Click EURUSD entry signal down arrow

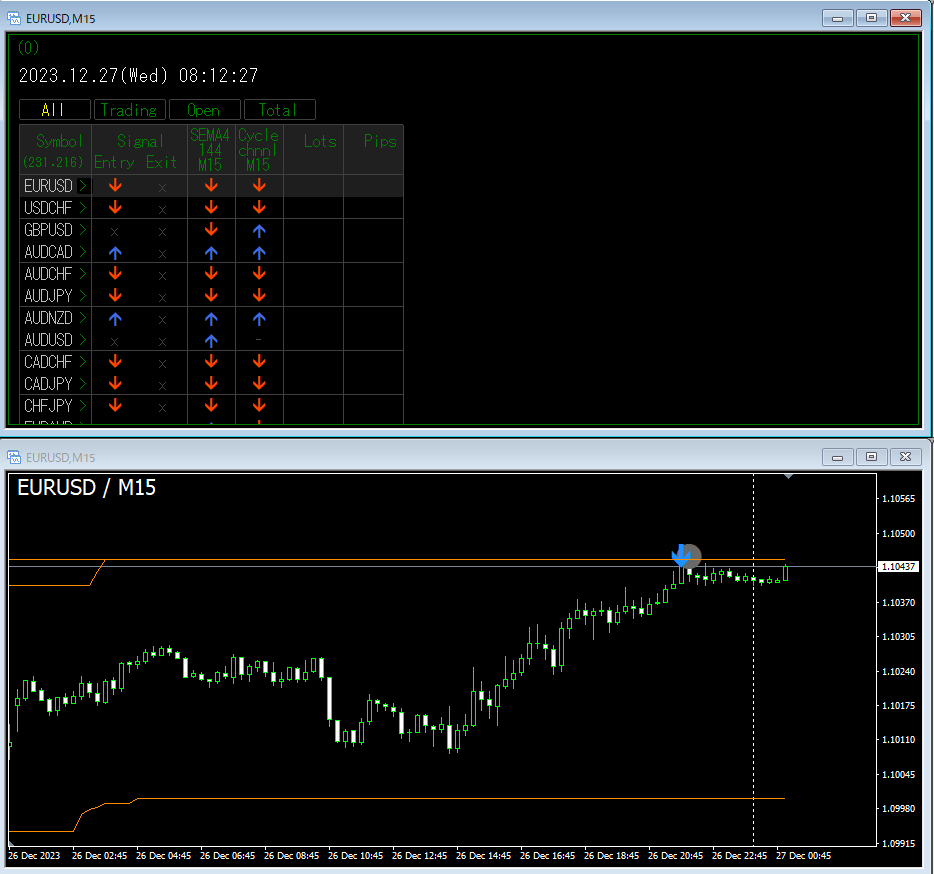(115, 185)
